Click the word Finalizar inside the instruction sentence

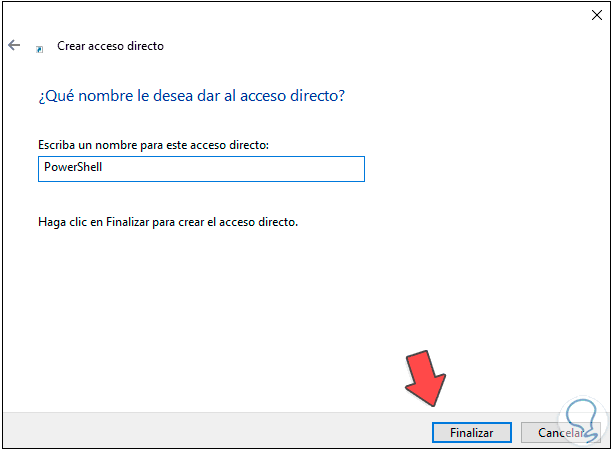pyautogui.click(x=133, y=221)
